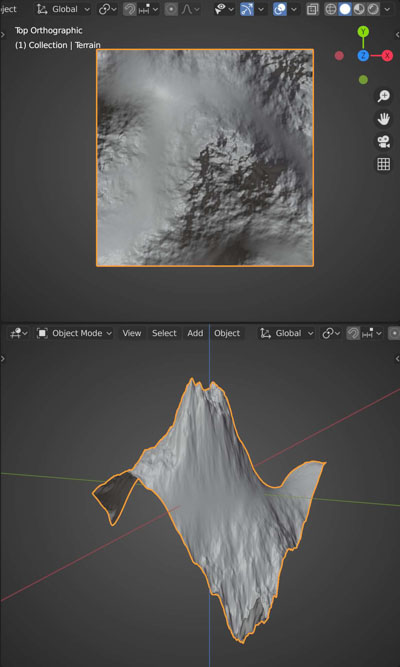Image resolution: width=400 pixels, height=667 pixels.
Task: Switch perspective/orthographic with the grid icon
Action: click(x=383, y=164)
